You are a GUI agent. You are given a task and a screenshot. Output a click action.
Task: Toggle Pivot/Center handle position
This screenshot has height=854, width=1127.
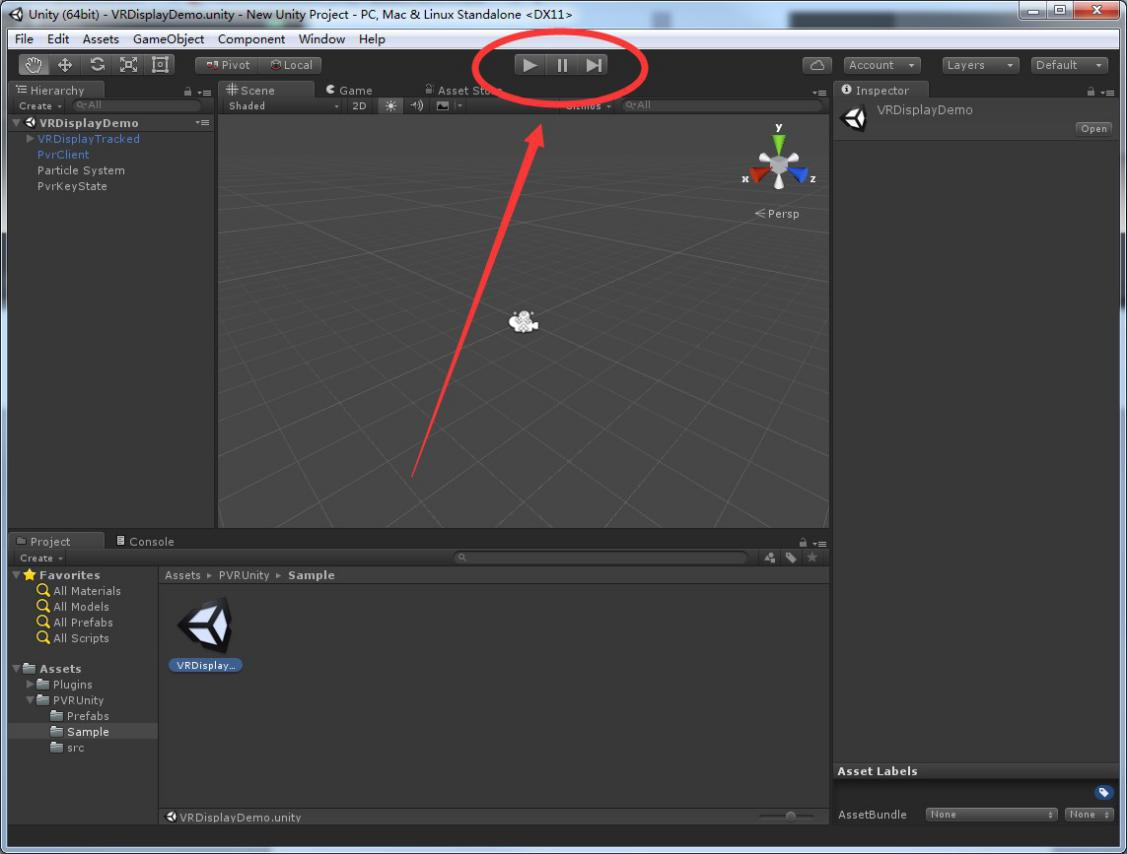click(x=227, y=65)
